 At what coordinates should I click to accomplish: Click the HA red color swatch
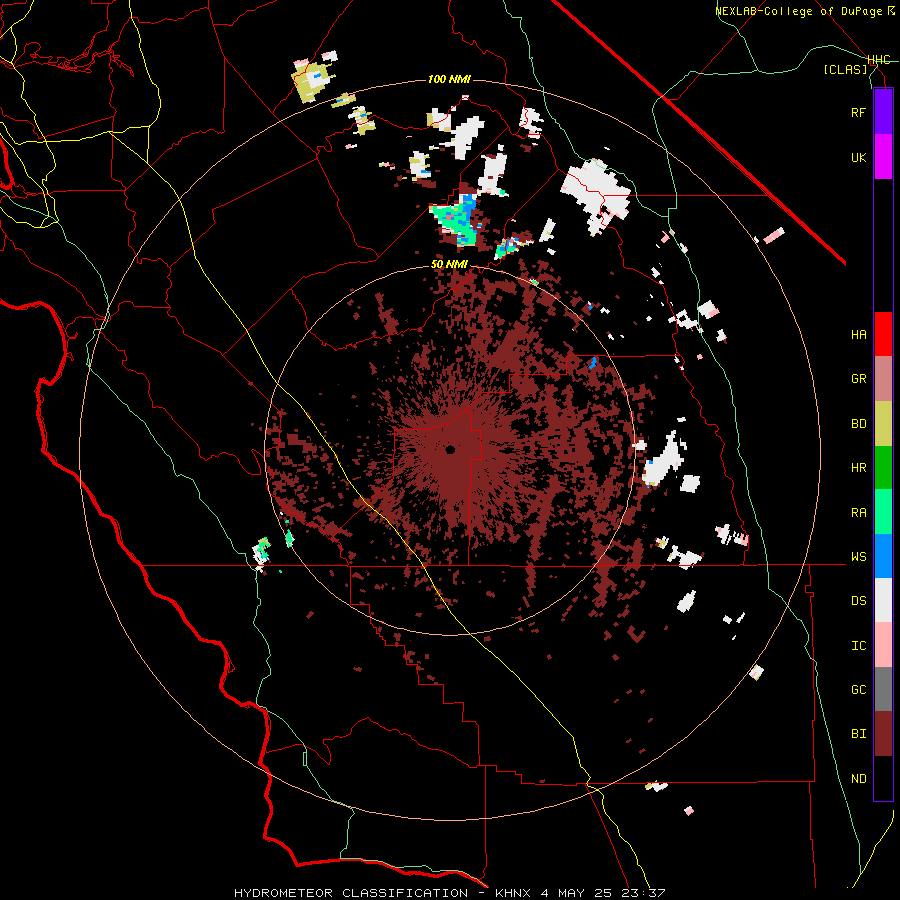[883, 334]
